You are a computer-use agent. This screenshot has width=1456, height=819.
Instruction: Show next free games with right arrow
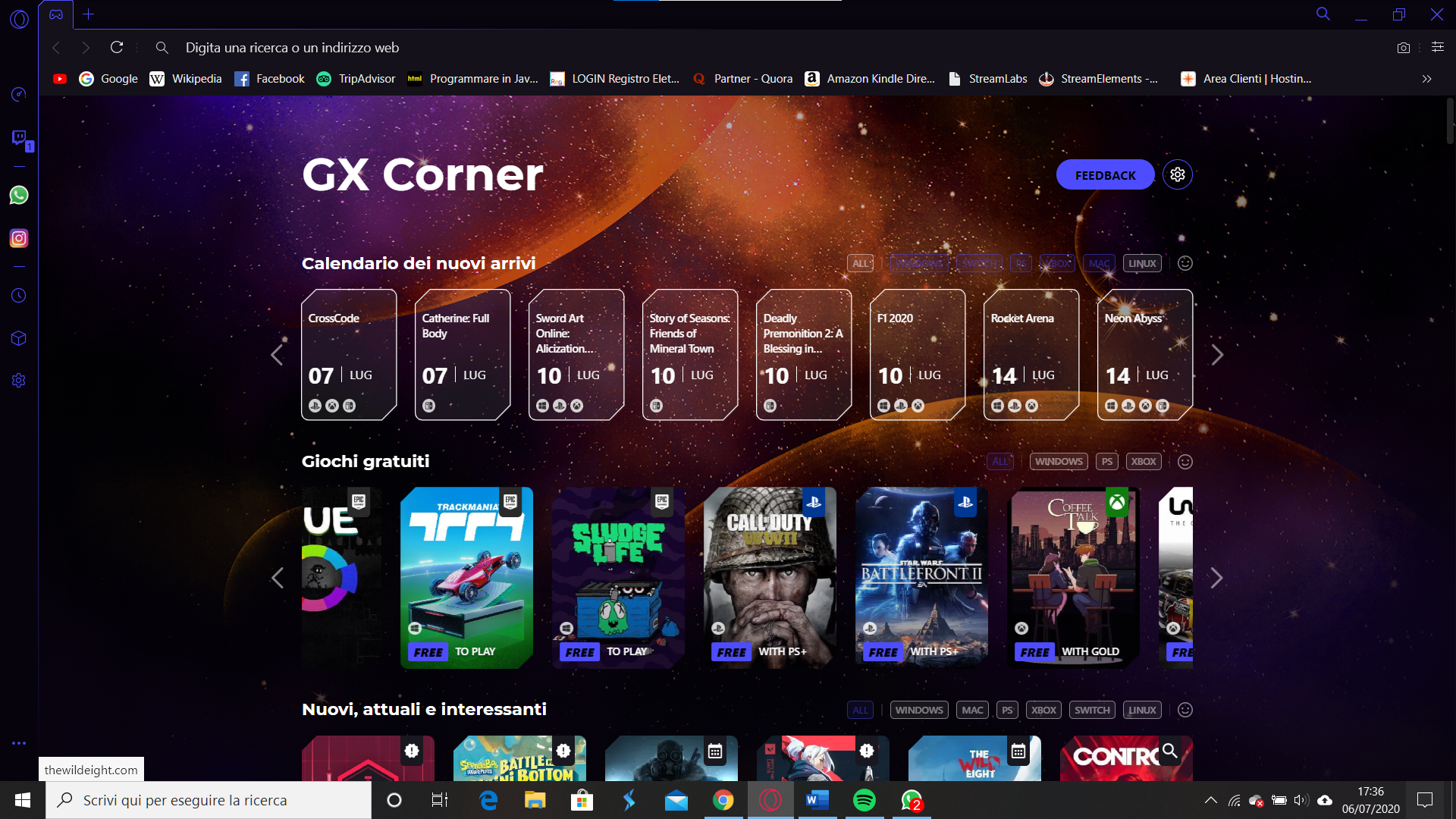point(1217,578)
